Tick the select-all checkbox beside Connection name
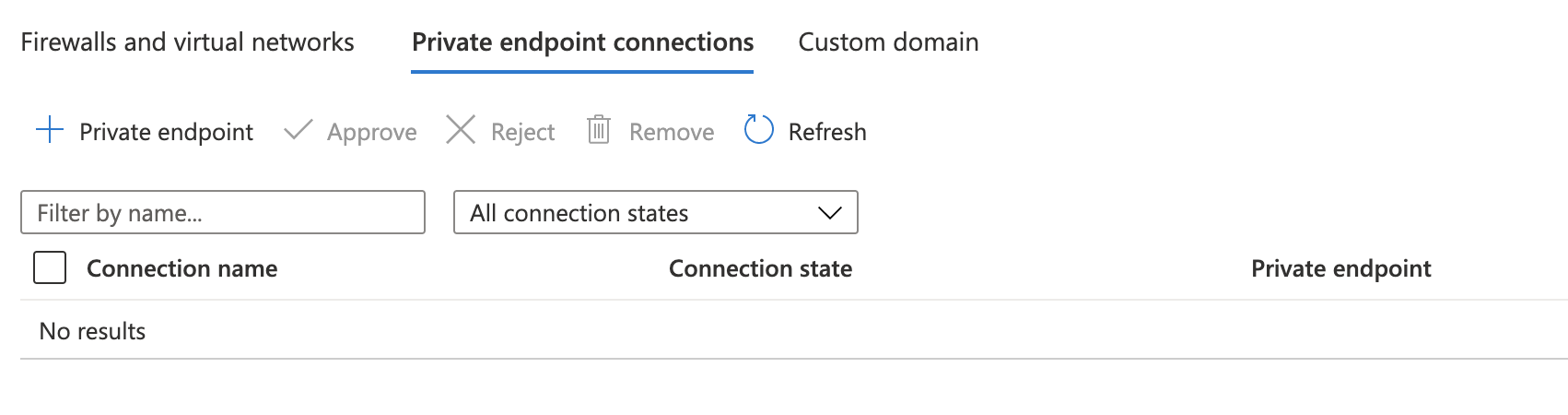Screen dimensions: 1568x415 point(50,268)
